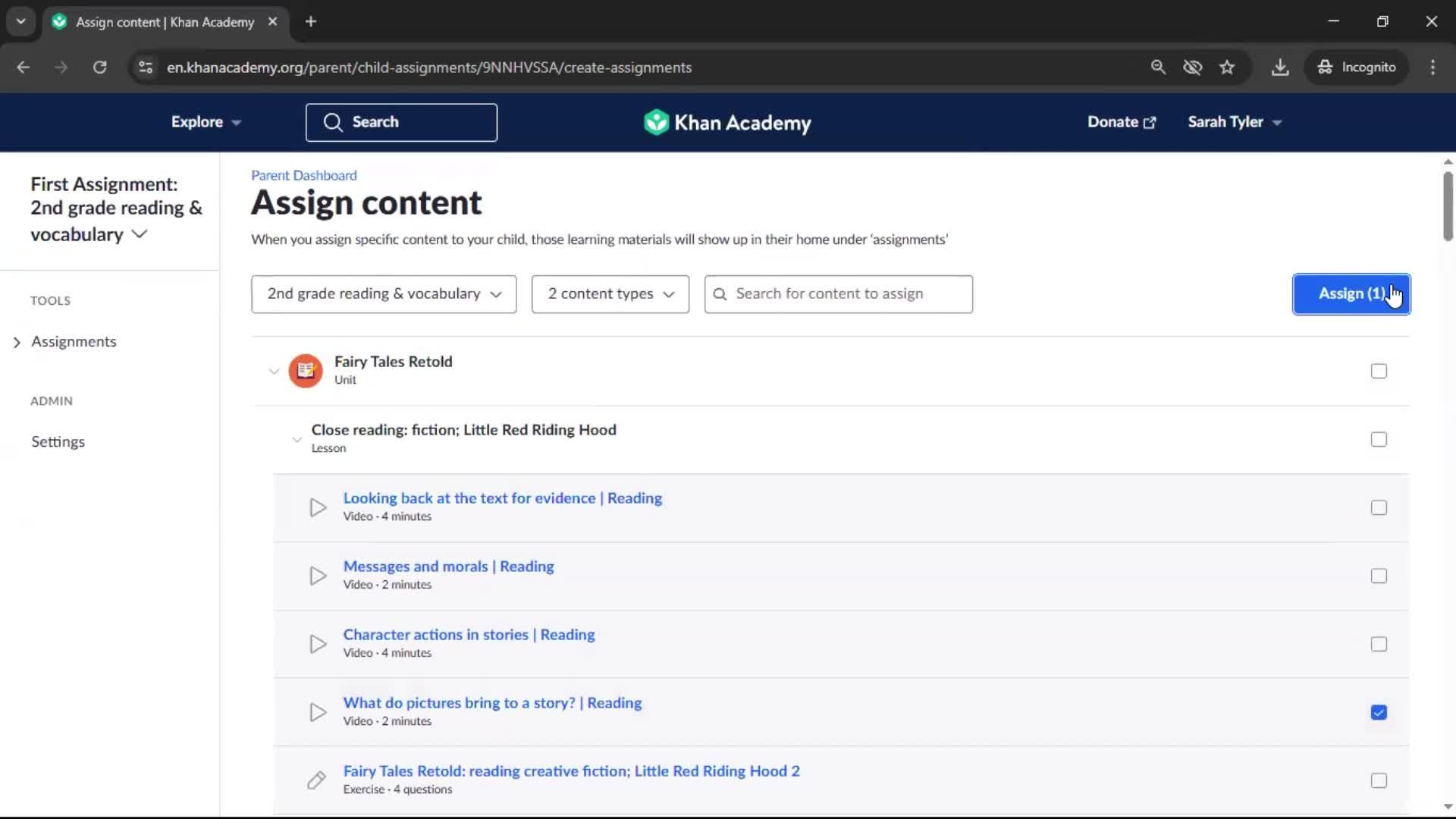Image resolution: width=1456 pixels, height=819 pixels.
Task: Collapse the Close reading lesson
Action: coord(297,439)
